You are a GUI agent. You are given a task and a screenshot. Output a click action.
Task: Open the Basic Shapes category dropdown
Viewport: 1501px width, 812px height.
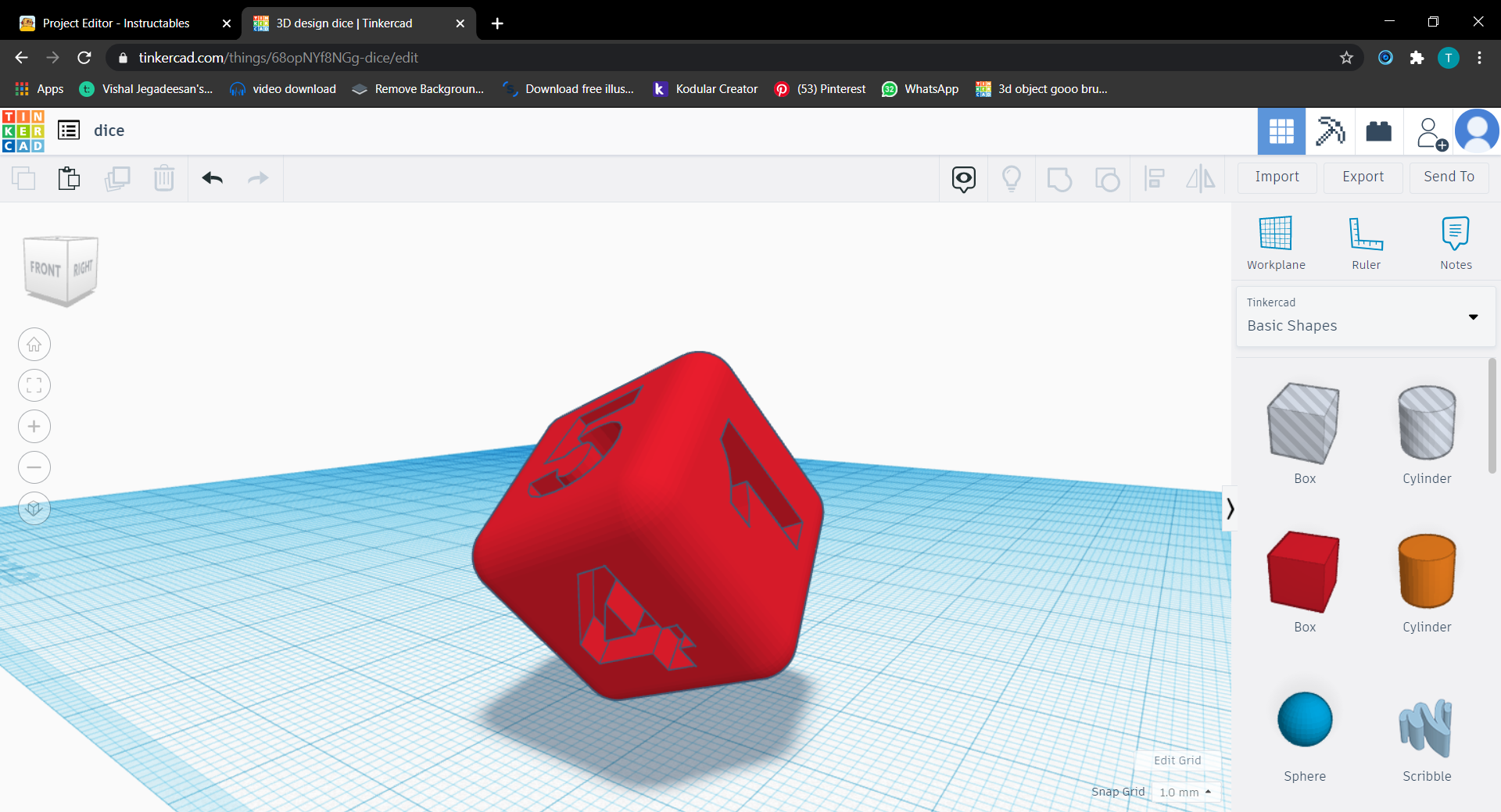click(1473, 317)
